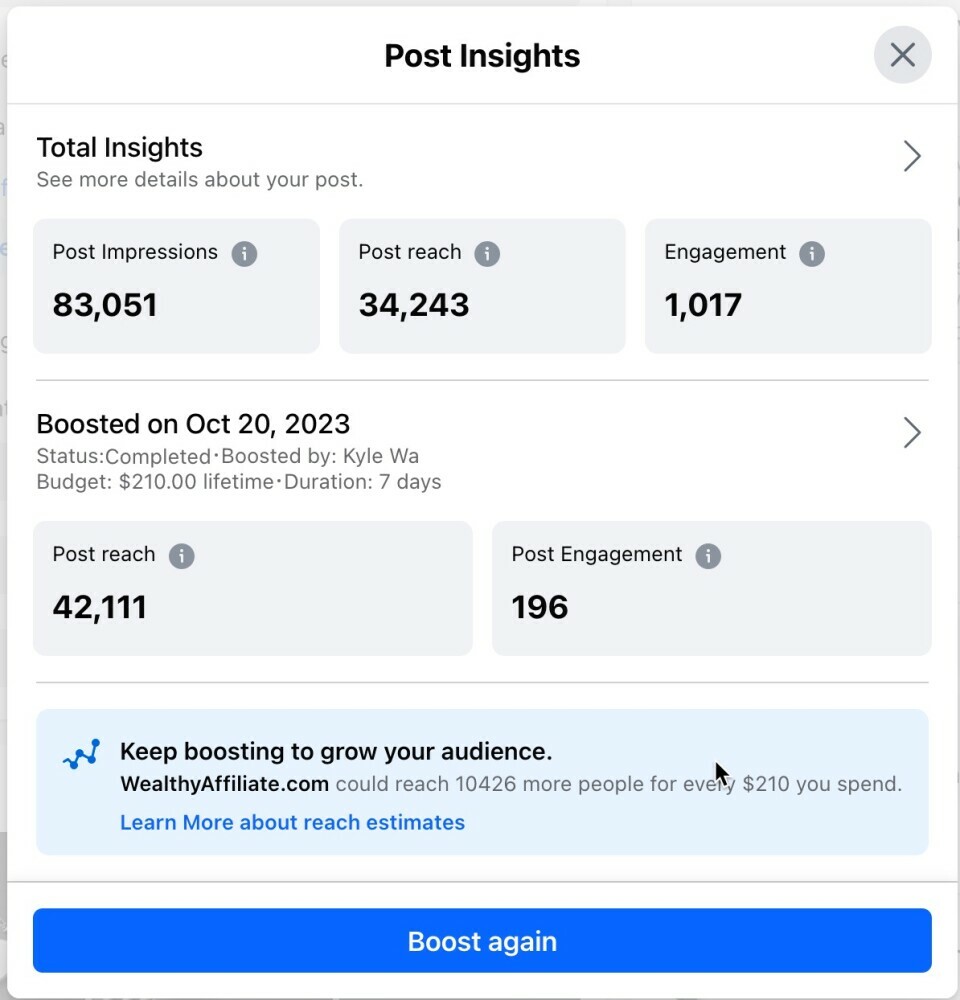
Task: Open Learn More about reach estimates link
Action: (x=292, y=823)
